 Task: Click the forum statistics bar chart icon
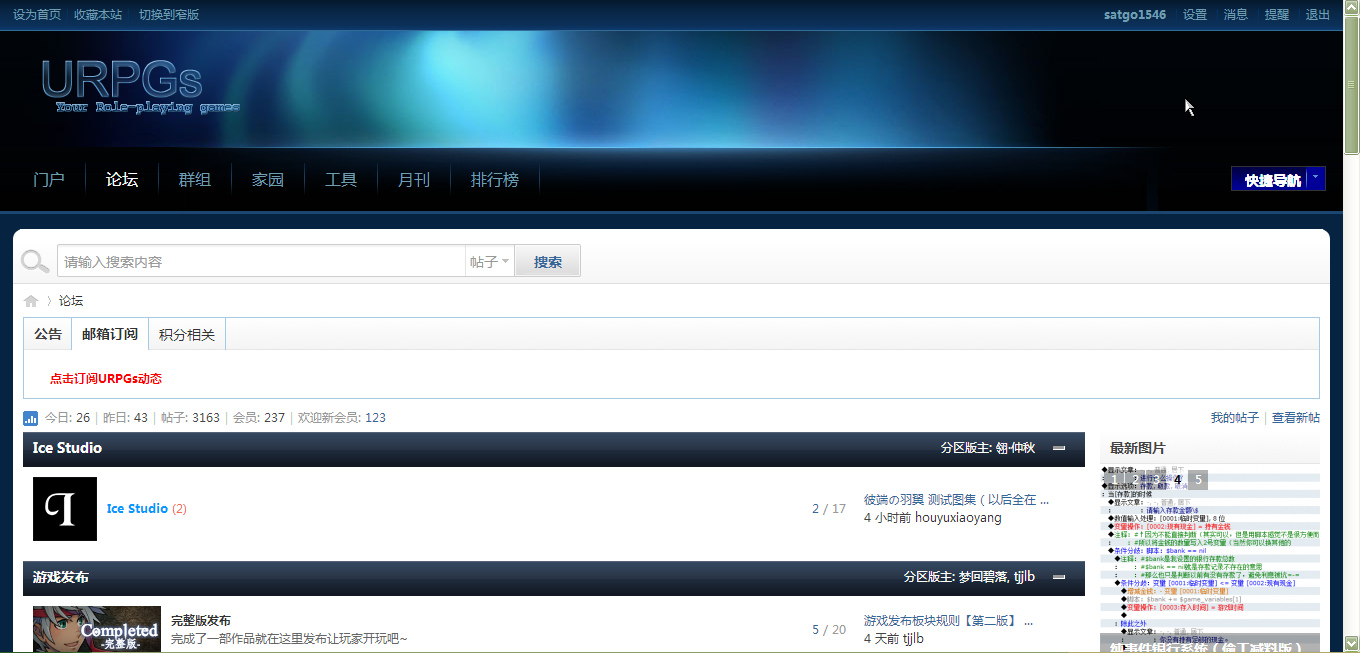pyautogui.click(x=31, y=418)
